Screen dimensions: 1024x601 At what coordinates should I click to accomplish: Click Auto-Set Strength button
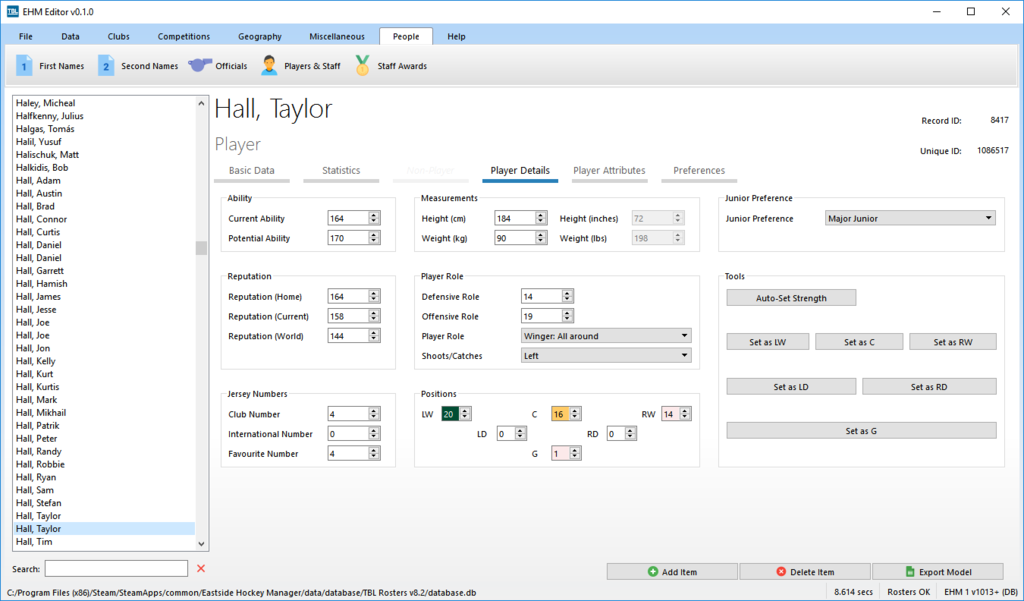click(x=791, y=298)
